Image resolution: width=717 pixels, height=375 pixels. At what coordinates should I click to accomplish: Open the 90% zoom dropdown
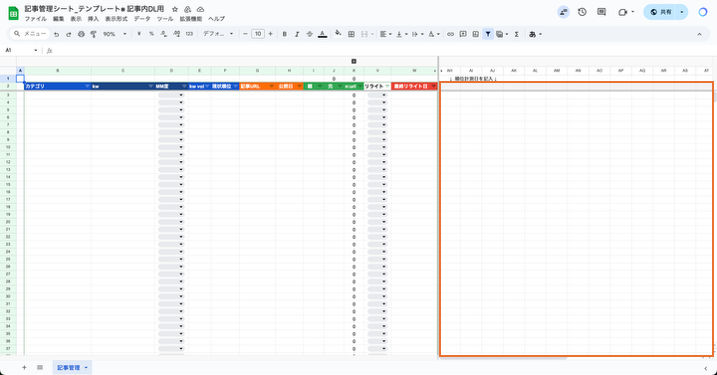pos(114,34)
